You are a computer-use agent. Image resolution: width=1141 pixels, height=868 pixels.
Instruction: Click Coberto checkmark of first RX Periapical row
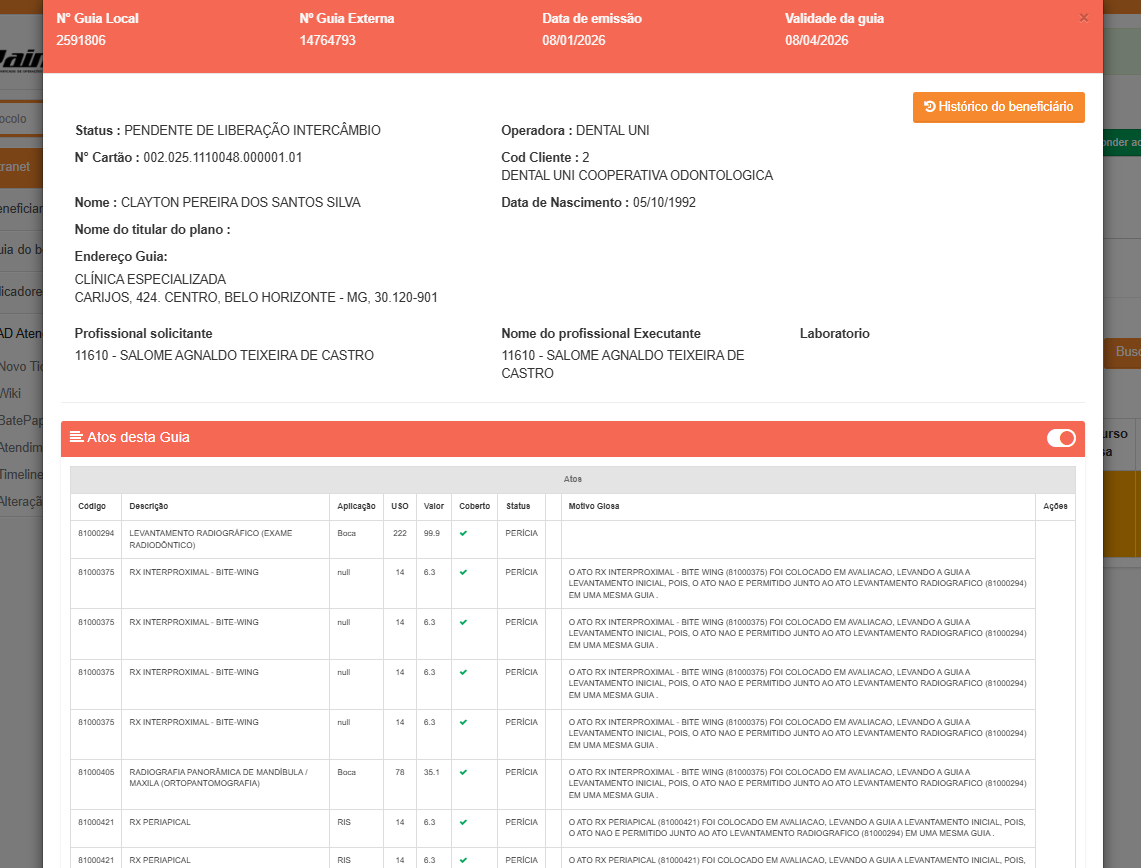pos(463,823)
